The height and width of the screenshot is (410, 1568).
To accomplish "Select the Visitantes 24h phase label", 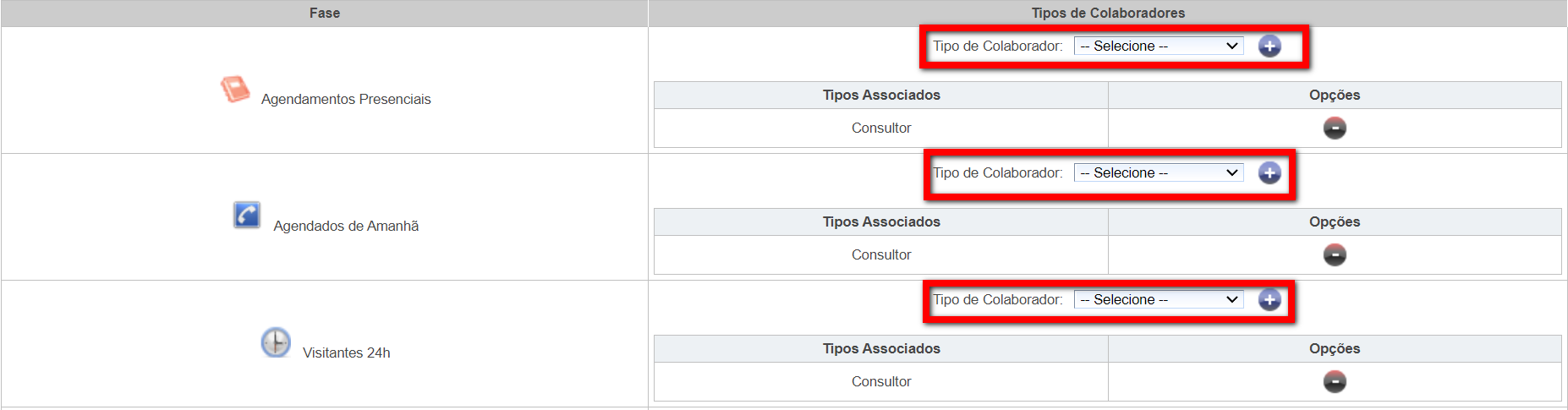I will click(347, 353).
